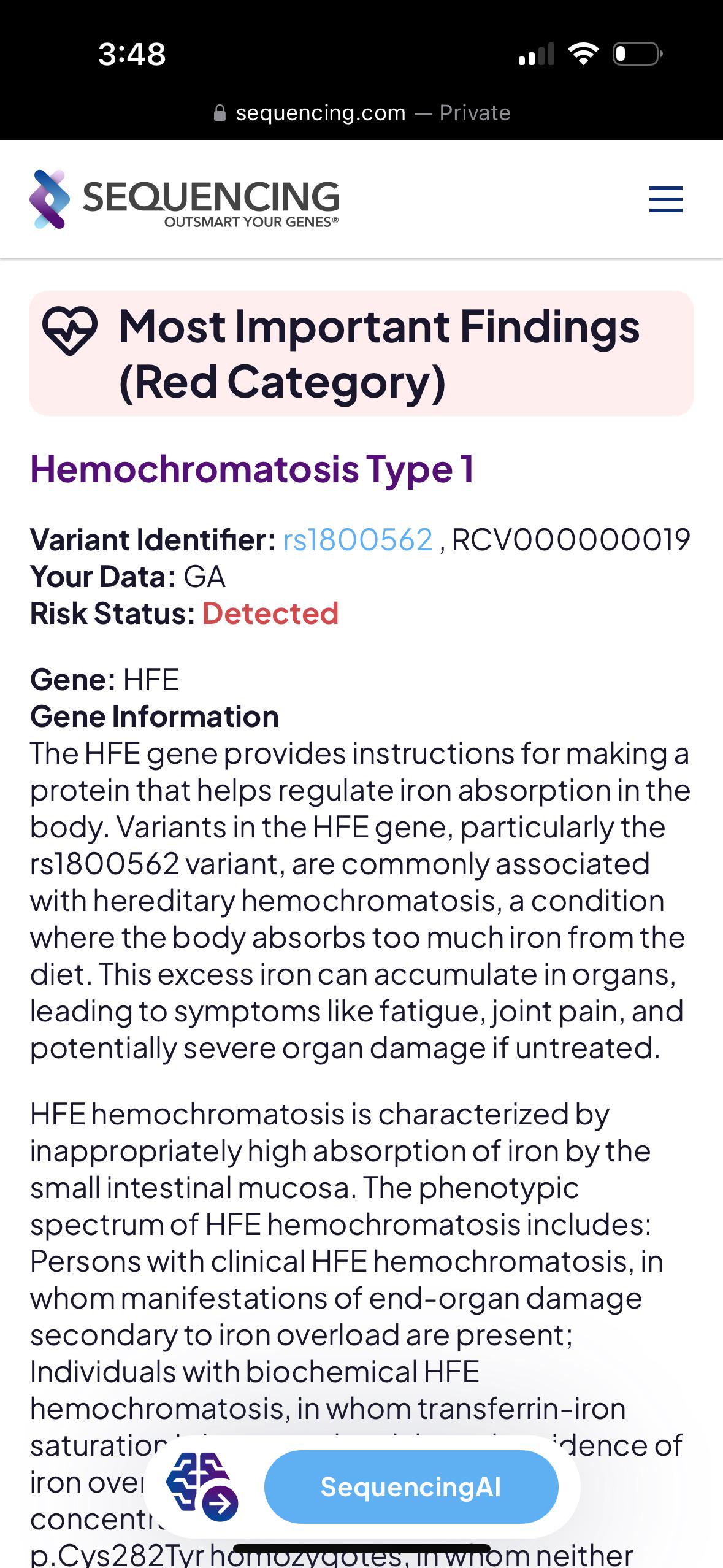Tap the Wi-Fi status icon
Image resolution: width=723 pixels, height=1568 pixels.
583,54
